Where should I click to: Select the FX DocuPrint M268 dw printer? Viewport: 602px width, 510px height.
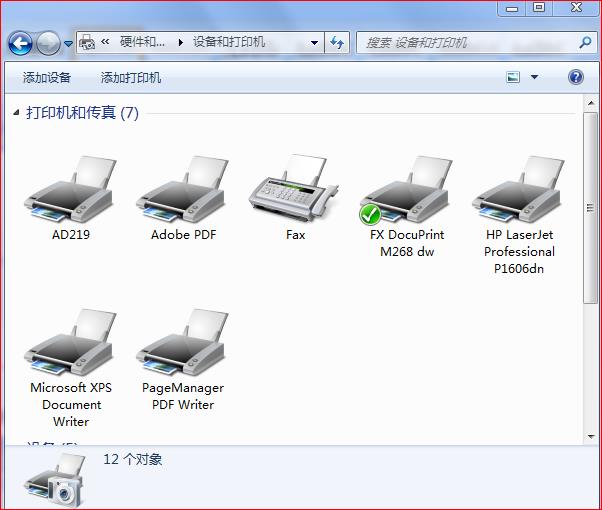(x=406, y=190)
